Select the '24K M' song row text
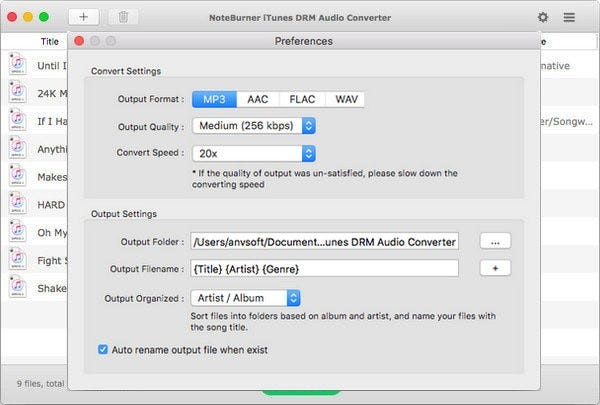The width and height of the screenshot is (600, 405). pos(52,94)
